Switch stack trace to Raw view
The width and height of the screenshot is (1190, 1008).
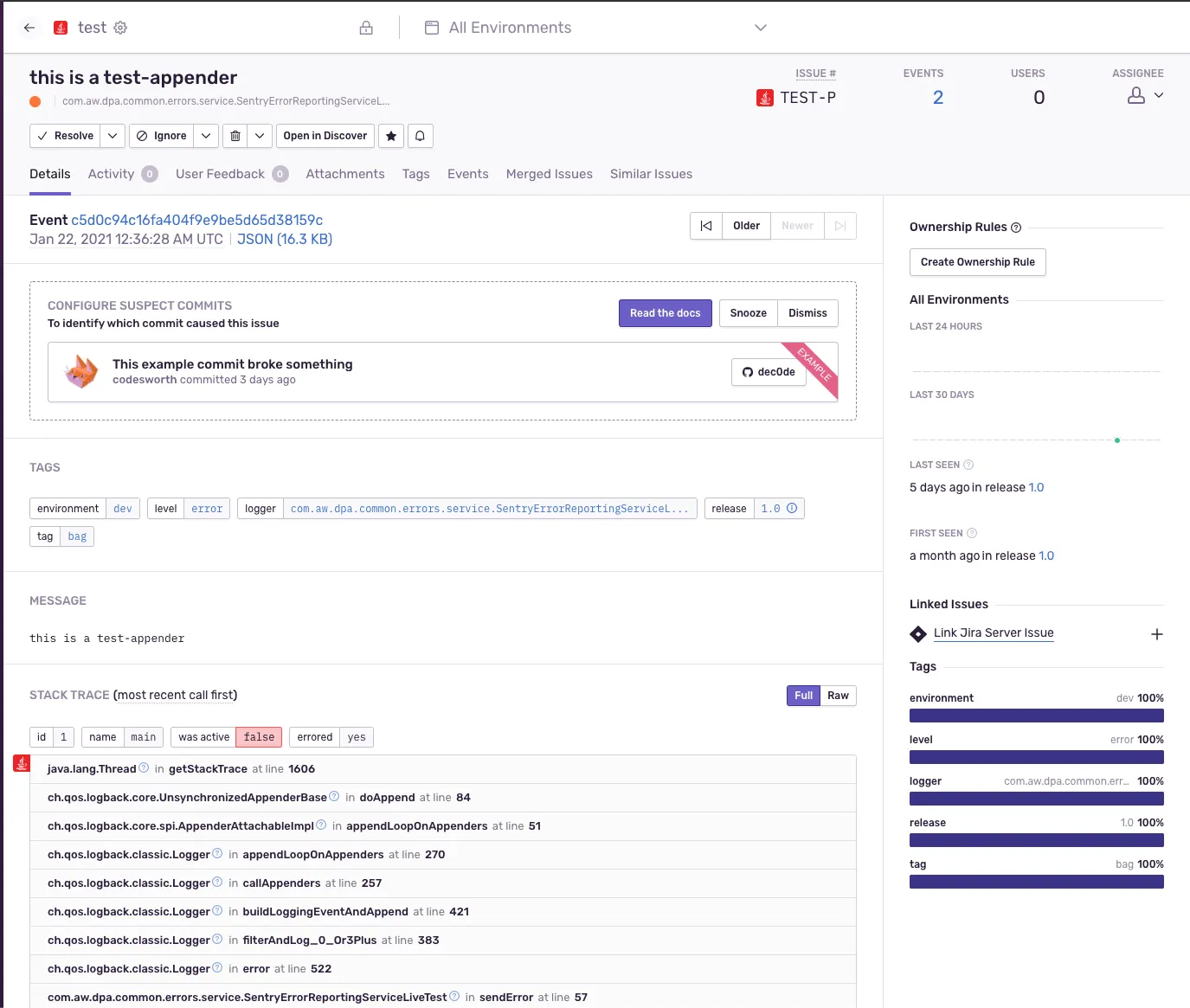838,696
